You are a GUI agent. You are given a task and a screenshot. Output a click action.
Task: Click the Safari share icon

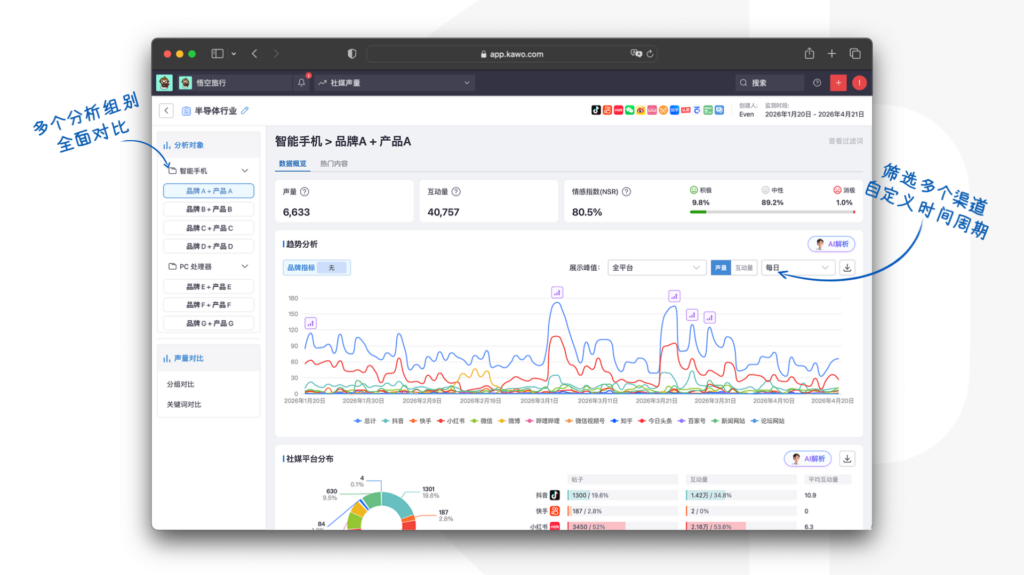click(809, 54)
